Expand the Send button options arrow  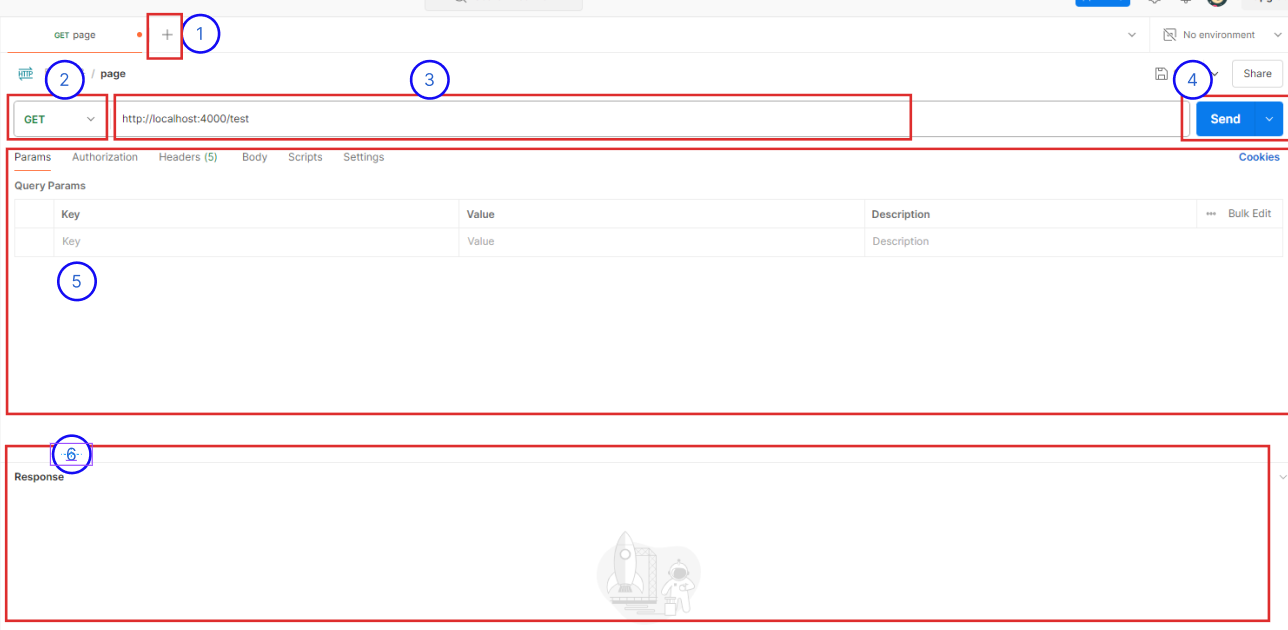[x=1269, y=119]
